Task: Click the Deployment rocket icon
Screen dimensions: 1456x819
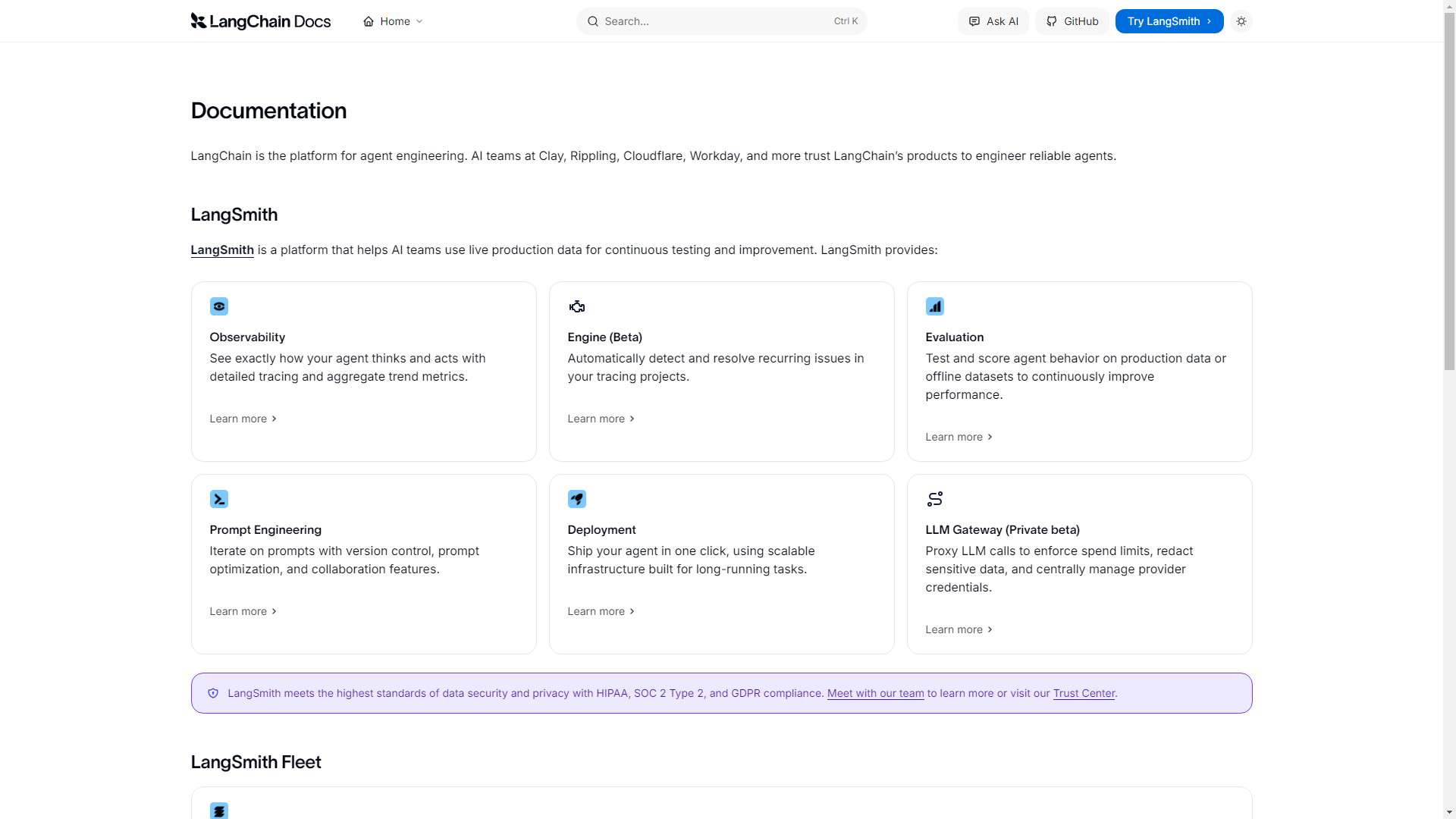Action: 577,499
